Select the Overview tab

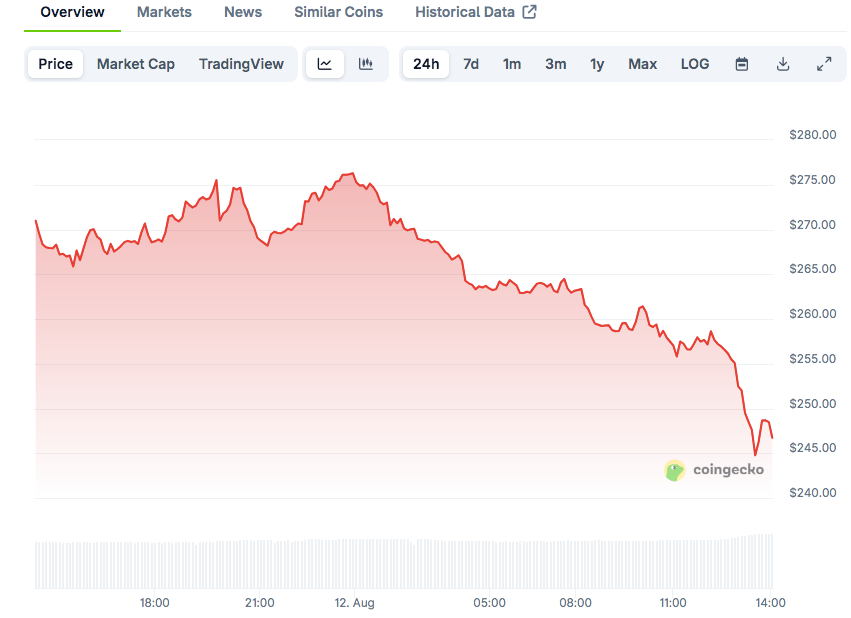[x=72, y=12]
